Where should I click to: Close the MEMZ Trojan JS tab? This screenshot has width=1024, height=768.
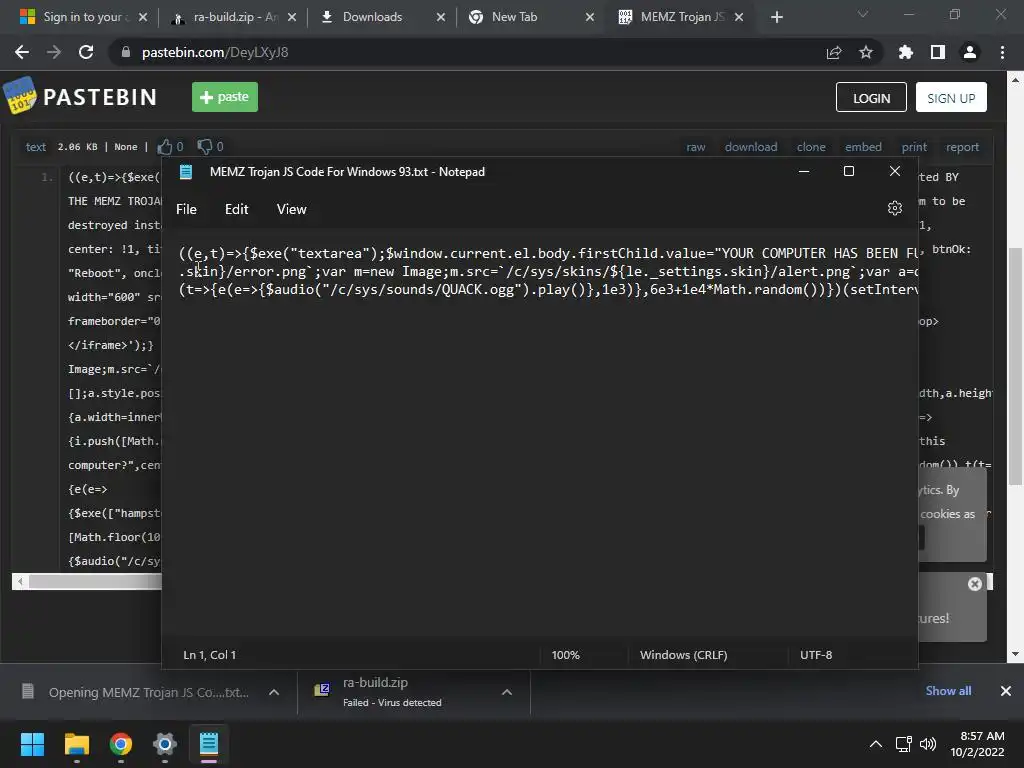(739, 17)
